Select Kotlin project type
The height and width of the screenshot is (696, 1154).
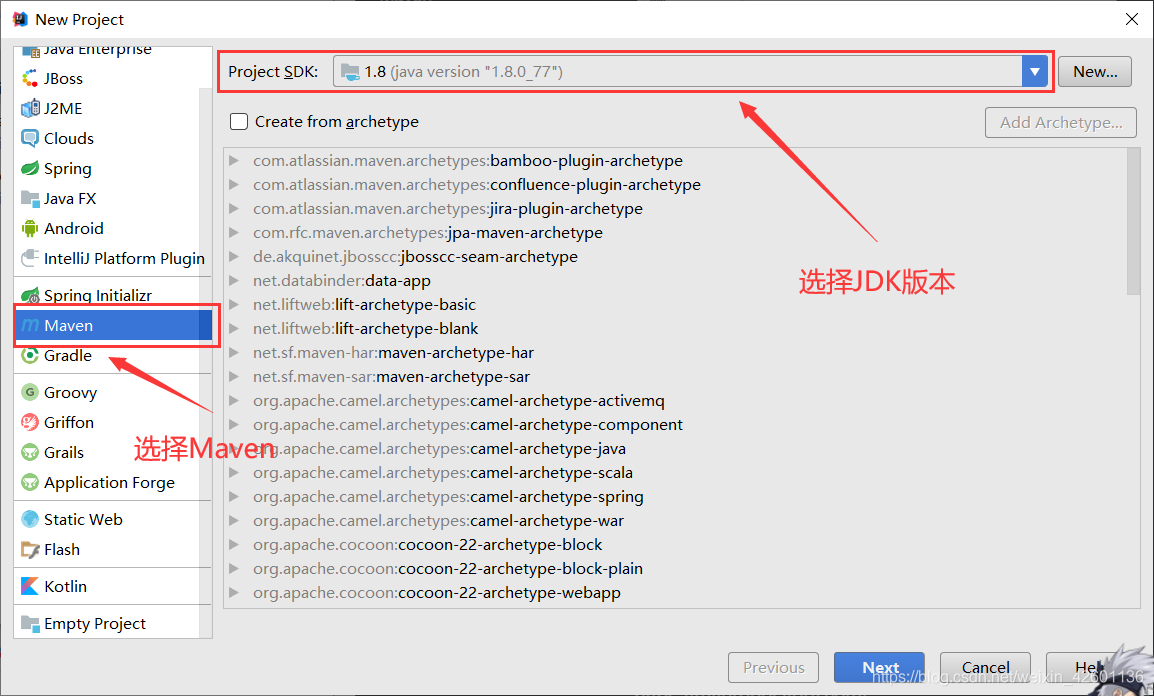[x=66, y=586]
